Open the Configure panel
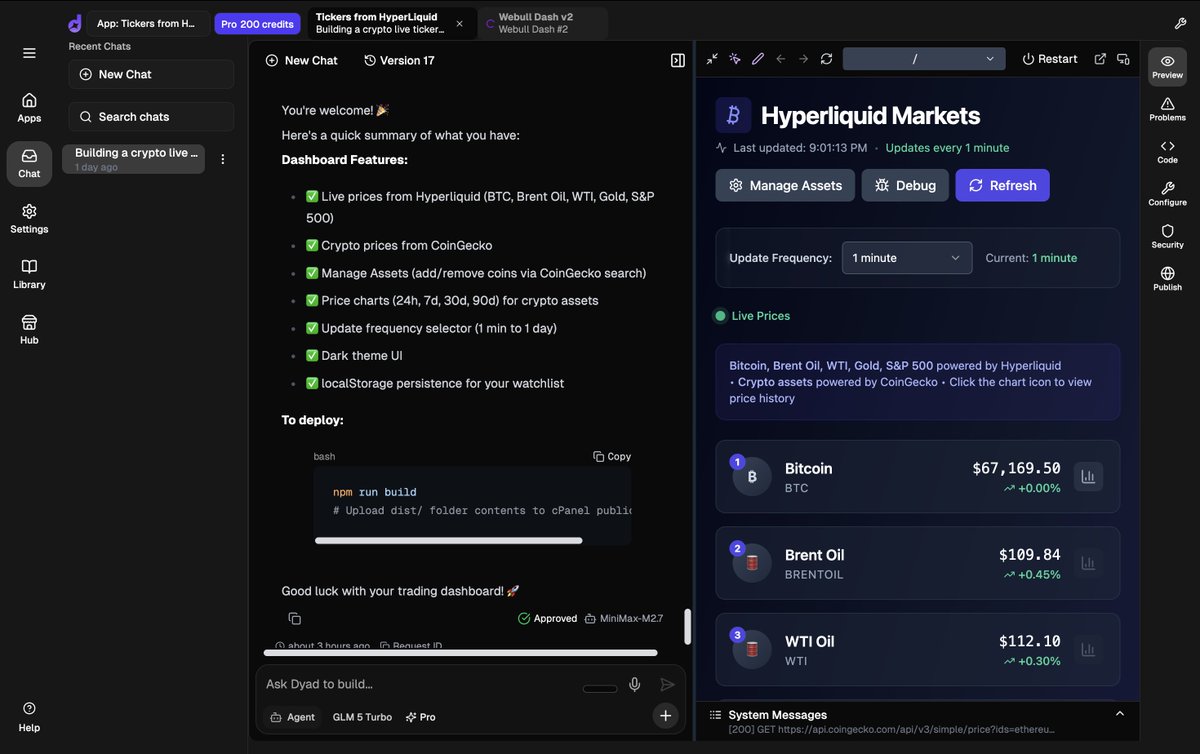Image resolution: width=1200 pixels, height=754 pixels. click(x=1167, y=194)
